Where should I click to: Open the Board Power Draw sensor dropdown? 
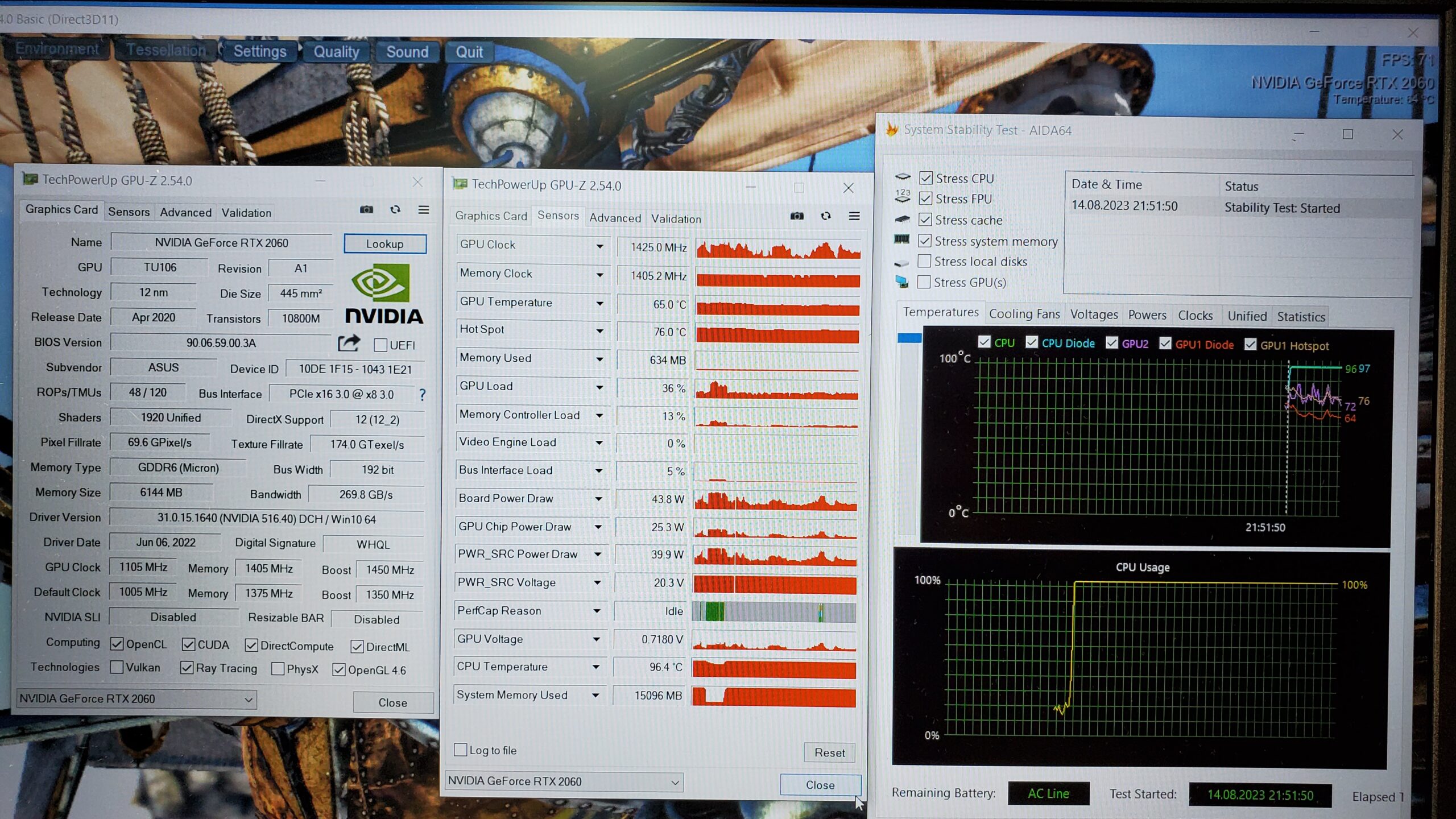[598, 499]
